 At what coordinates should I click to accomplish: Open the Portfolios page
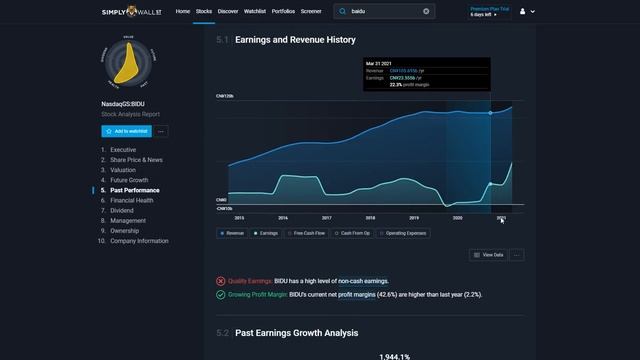click(283, 11)
